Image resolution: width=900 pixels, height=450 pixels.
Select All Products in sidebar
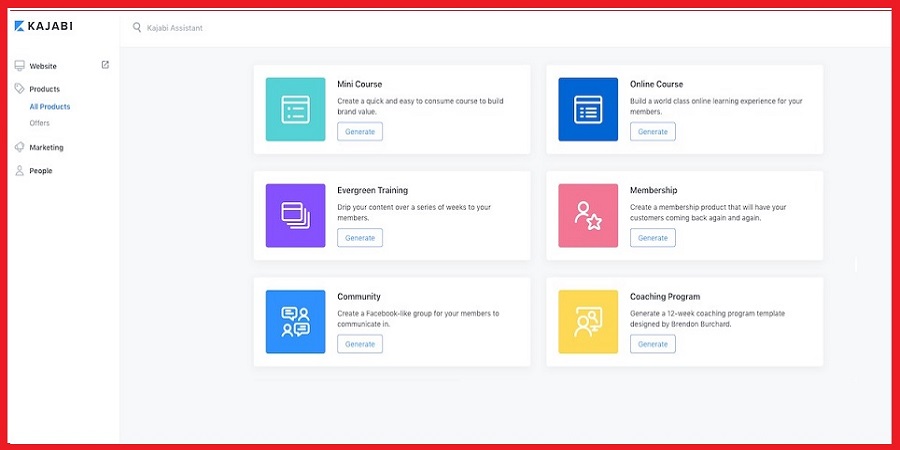(50, 107)
